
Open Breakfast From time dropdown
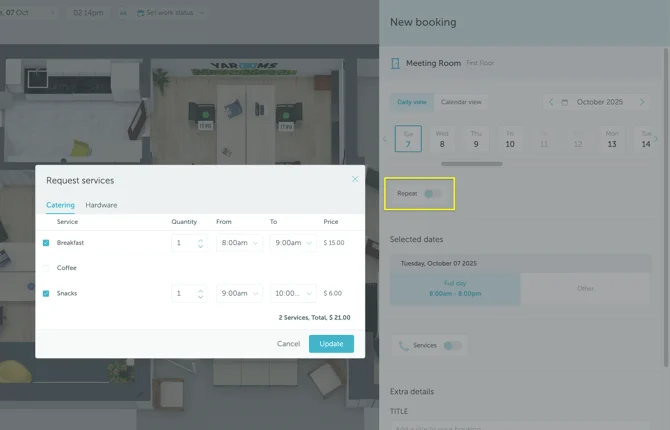[239, 243]
